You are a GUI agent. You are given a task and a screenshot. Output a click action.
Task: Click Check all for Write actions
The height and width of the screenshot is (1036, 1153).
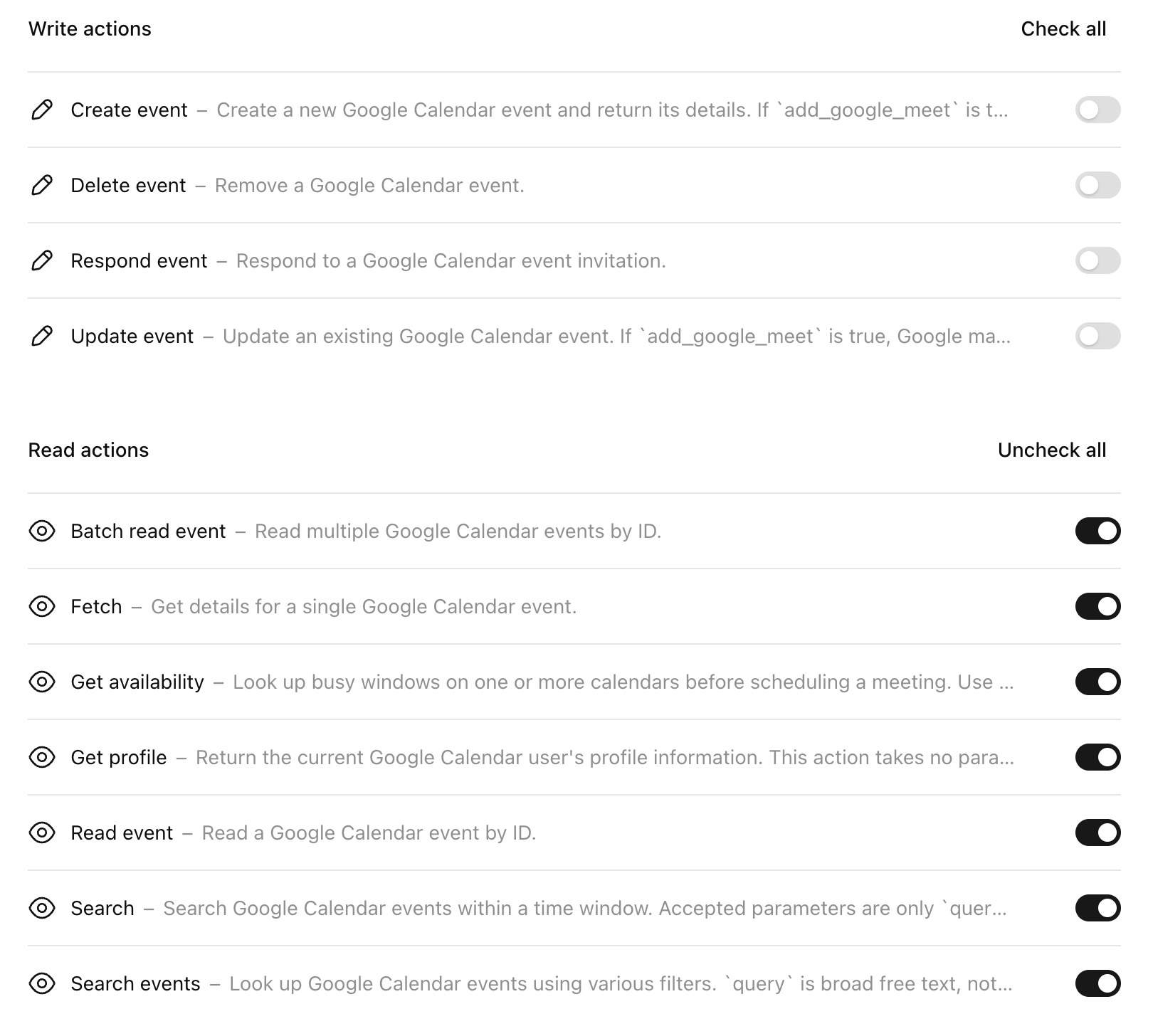point(1063,28)
